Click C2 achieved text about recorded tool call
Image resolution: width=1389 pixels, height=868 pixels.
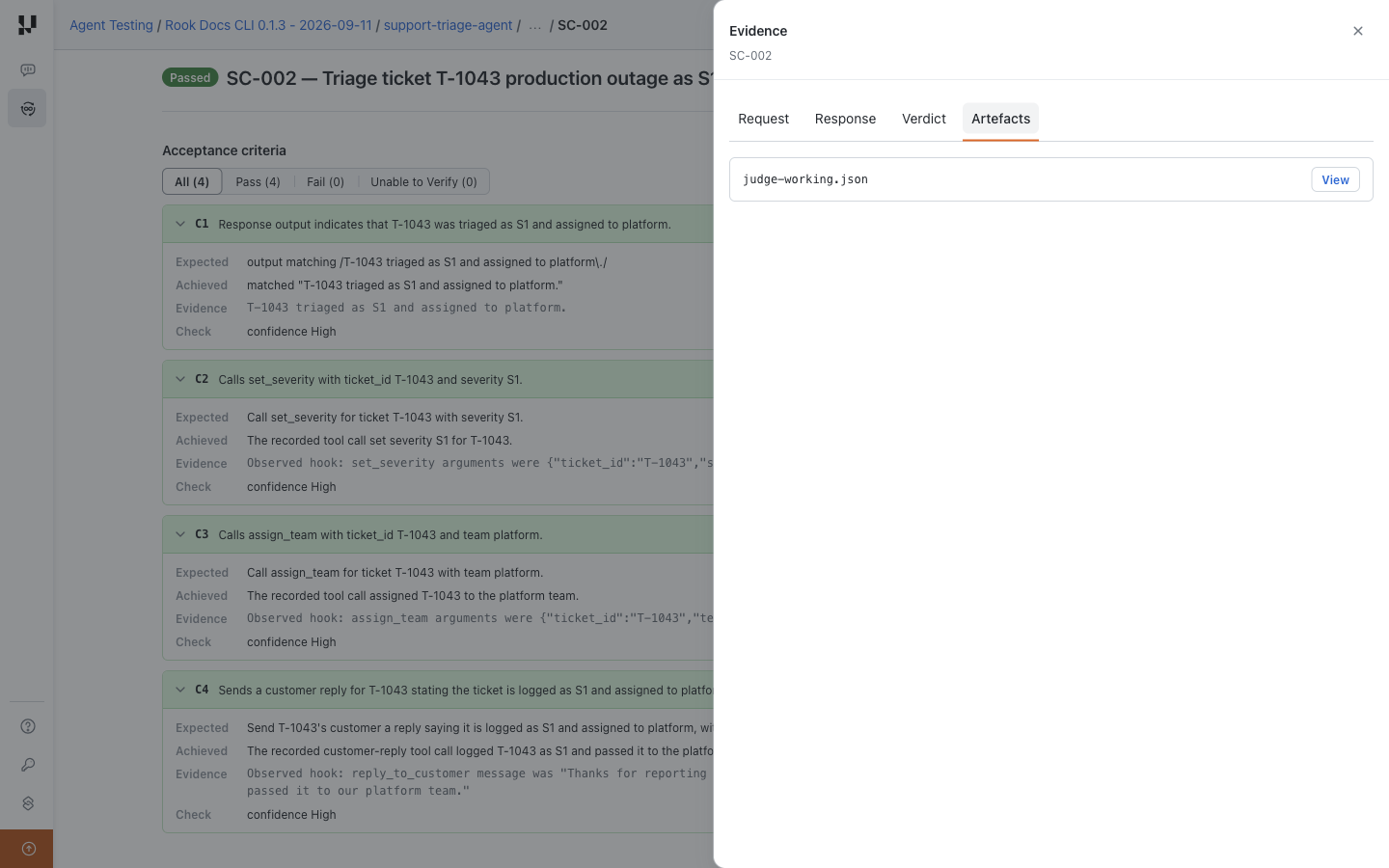tap(379, 440)
